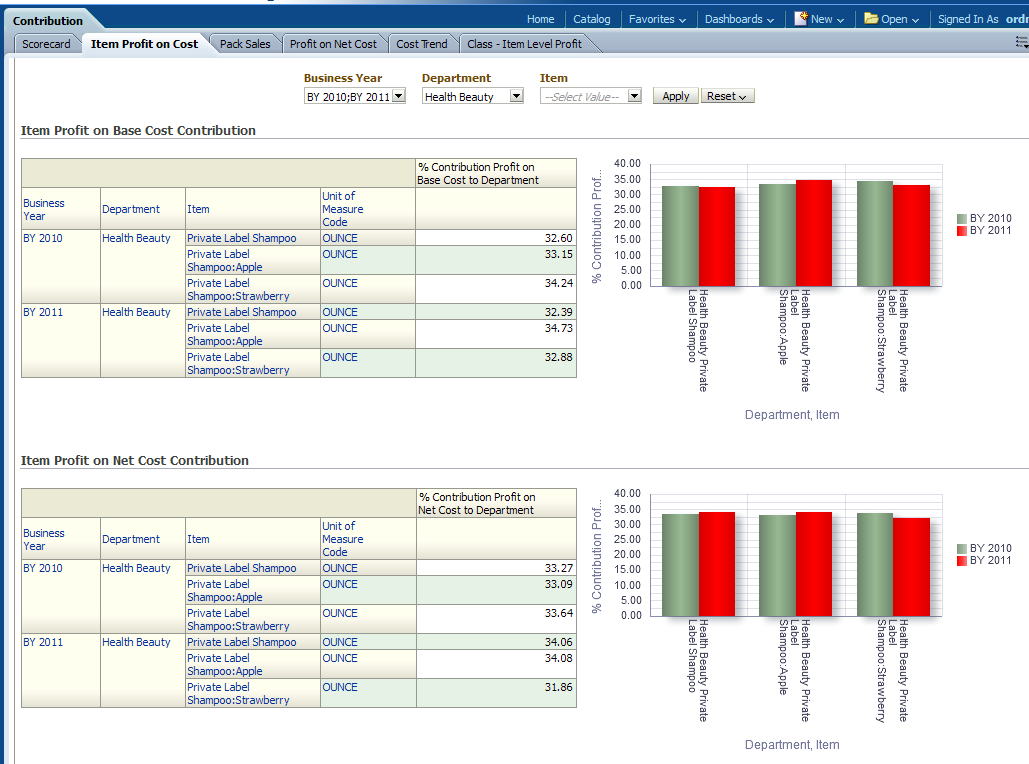The width and height of the screenshot is (1029, 764).
Task: Expand the Item select value dropdown
Action: pos(634,97)
